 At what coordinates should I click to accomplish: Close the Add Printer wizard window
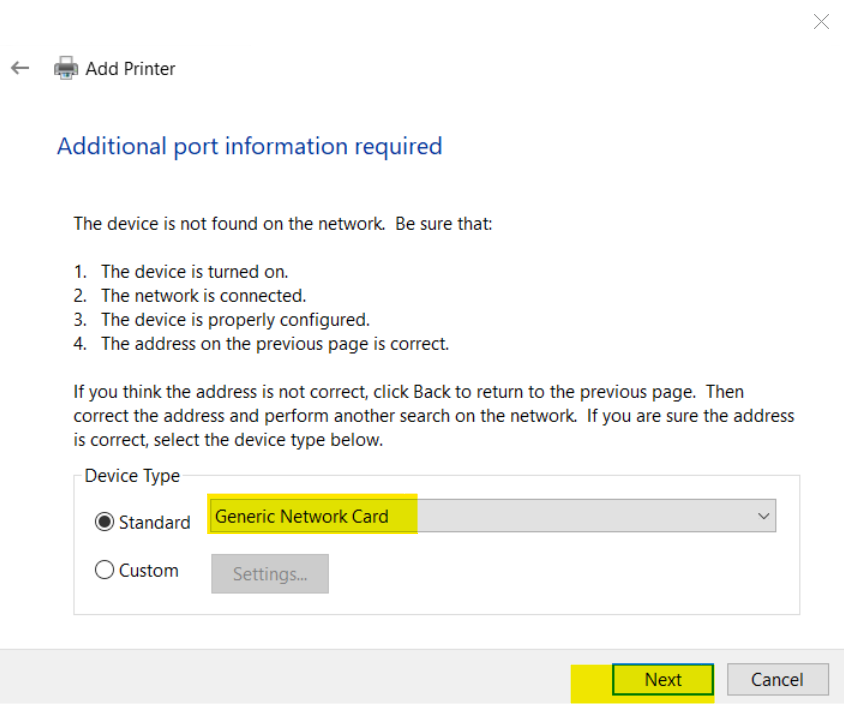tap(821, 22)
